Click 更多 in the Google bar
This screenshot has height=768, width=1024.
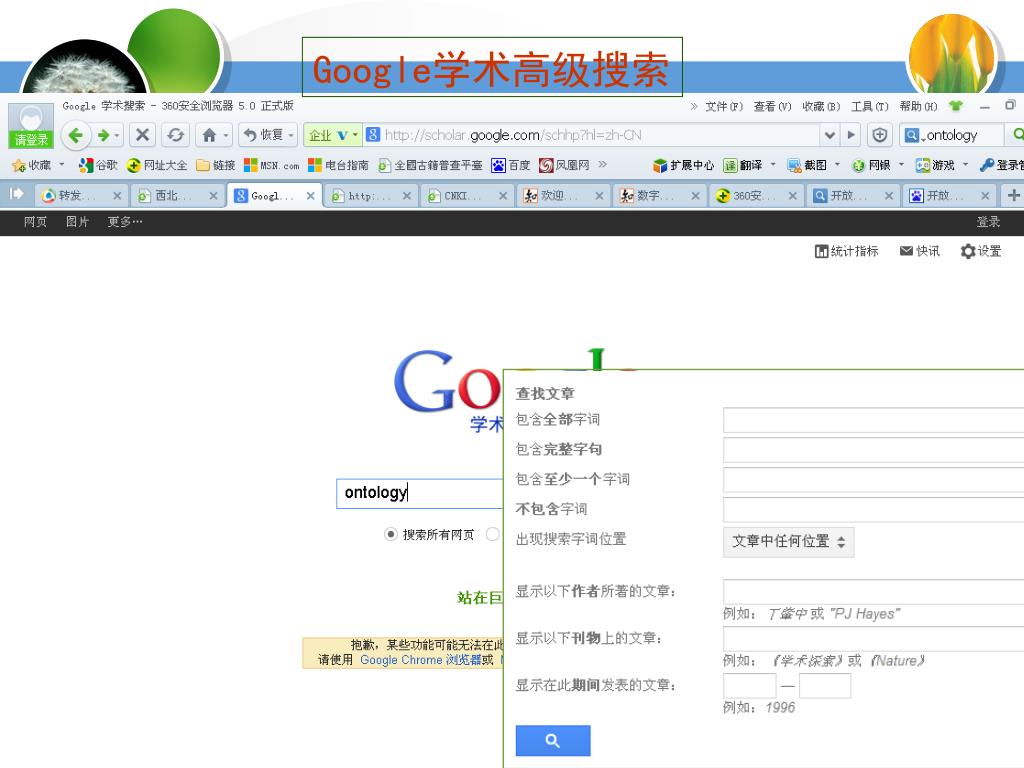[125, 222]
